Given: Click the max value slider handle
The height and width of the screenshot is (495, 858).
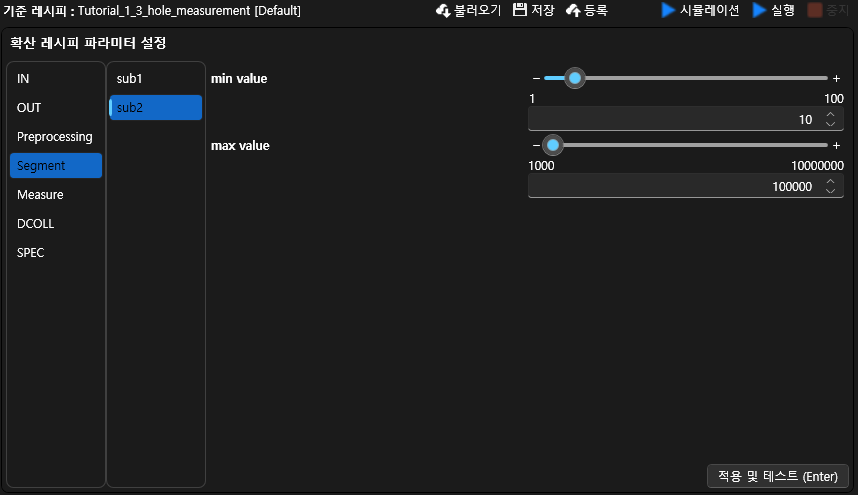Looking at the screenshot, I should tap(552, 145).
